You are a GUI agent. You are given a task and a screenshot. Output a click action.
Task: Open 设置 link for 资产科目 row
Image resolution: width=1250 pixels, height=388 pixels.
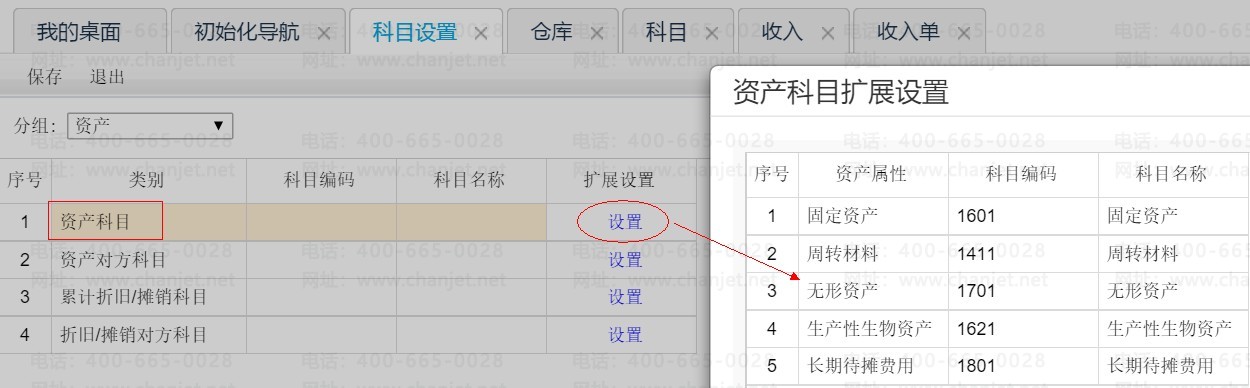click(625, 222)
